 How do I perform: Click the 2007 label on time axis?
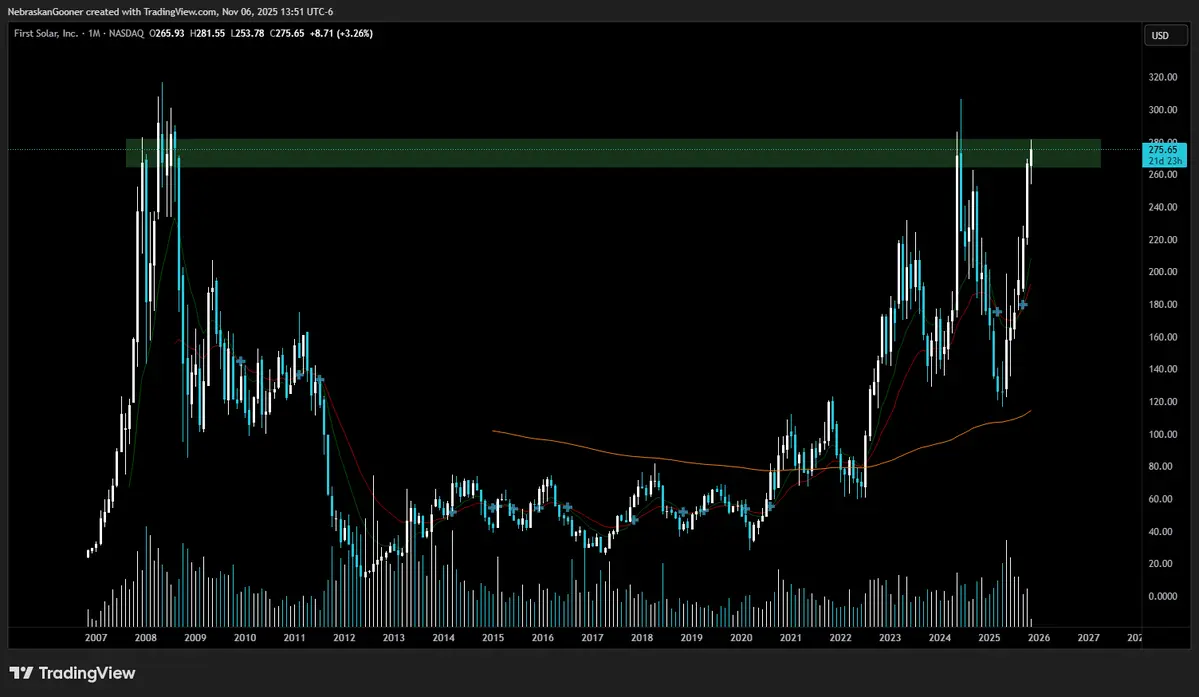pos(96,637)
